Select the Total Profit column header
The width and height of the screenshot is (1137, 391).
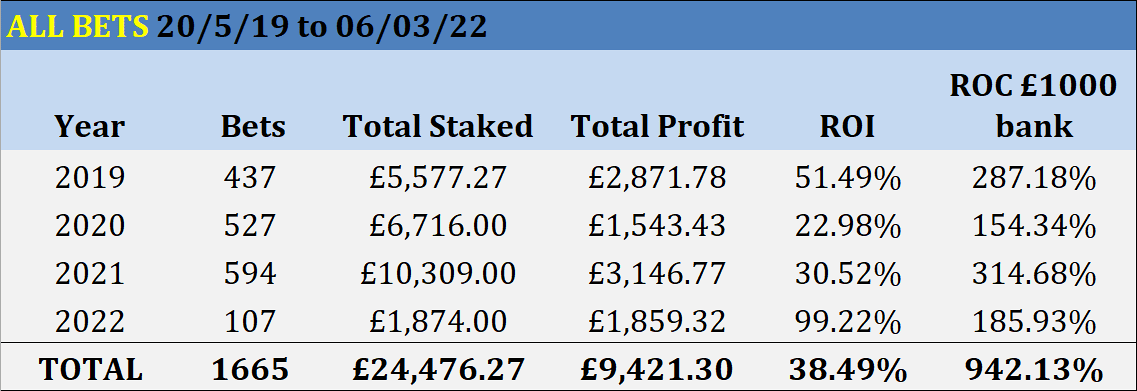click(x=658, y=126)
